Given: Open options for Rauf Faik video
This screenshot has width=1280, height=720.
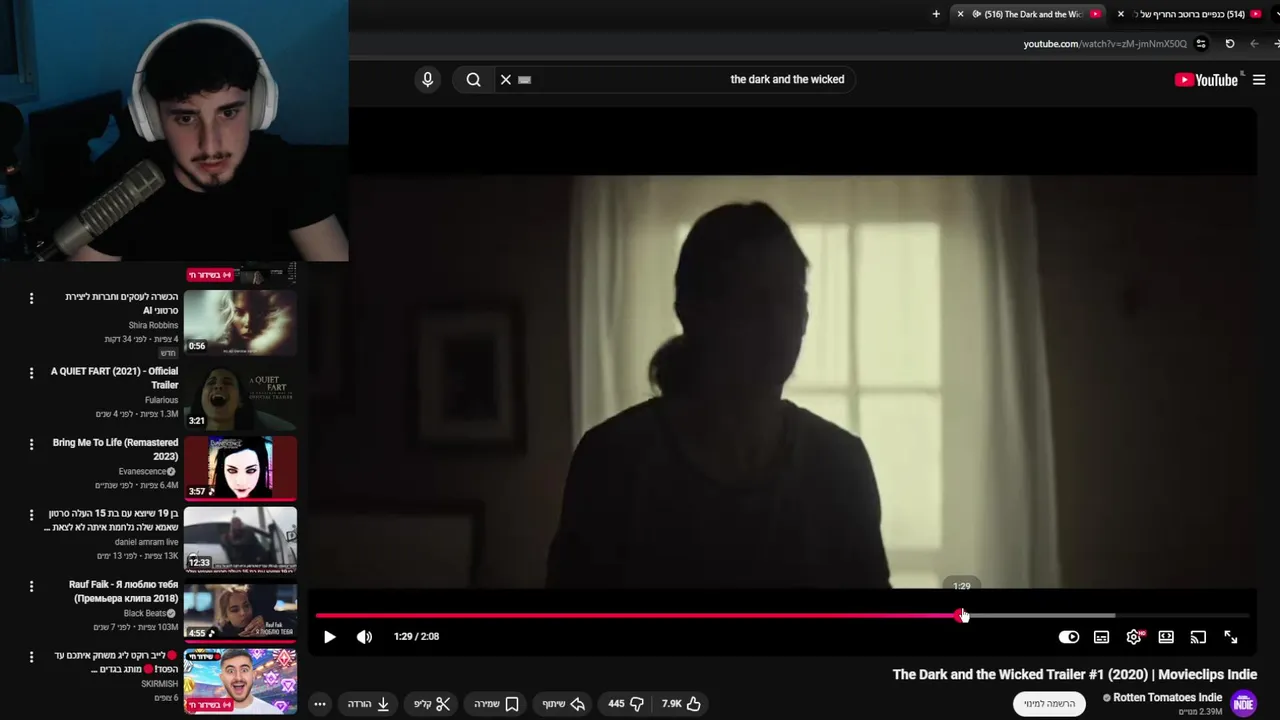Looking at the screenshot, I should tap(31, 587).
